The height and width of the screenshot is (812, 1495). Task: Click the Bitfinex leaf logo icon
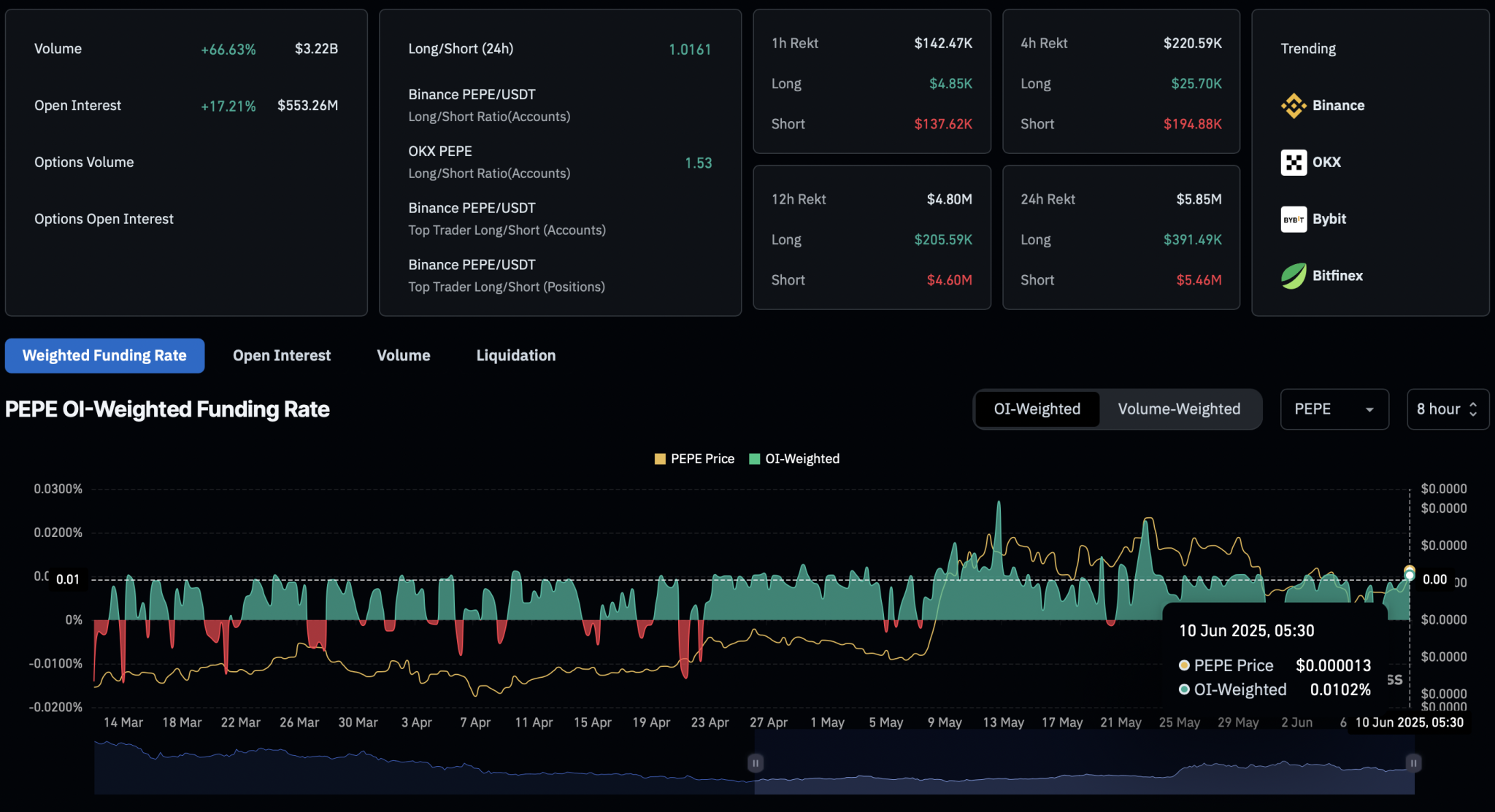[1293, 276]
